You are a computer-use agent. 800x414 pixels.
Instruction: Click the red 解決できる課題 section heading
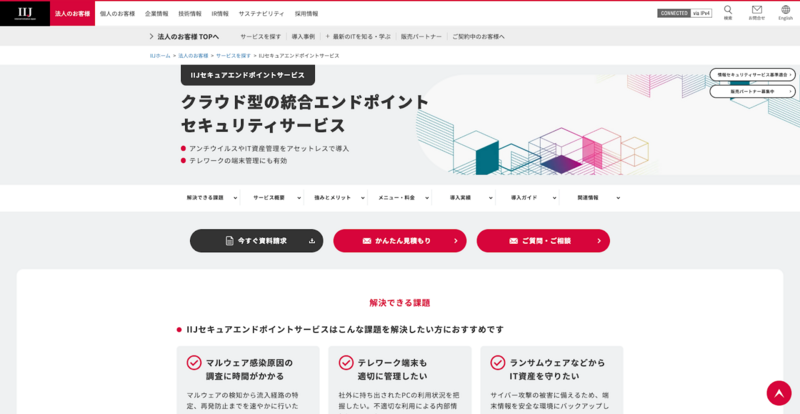click(400, 303)
